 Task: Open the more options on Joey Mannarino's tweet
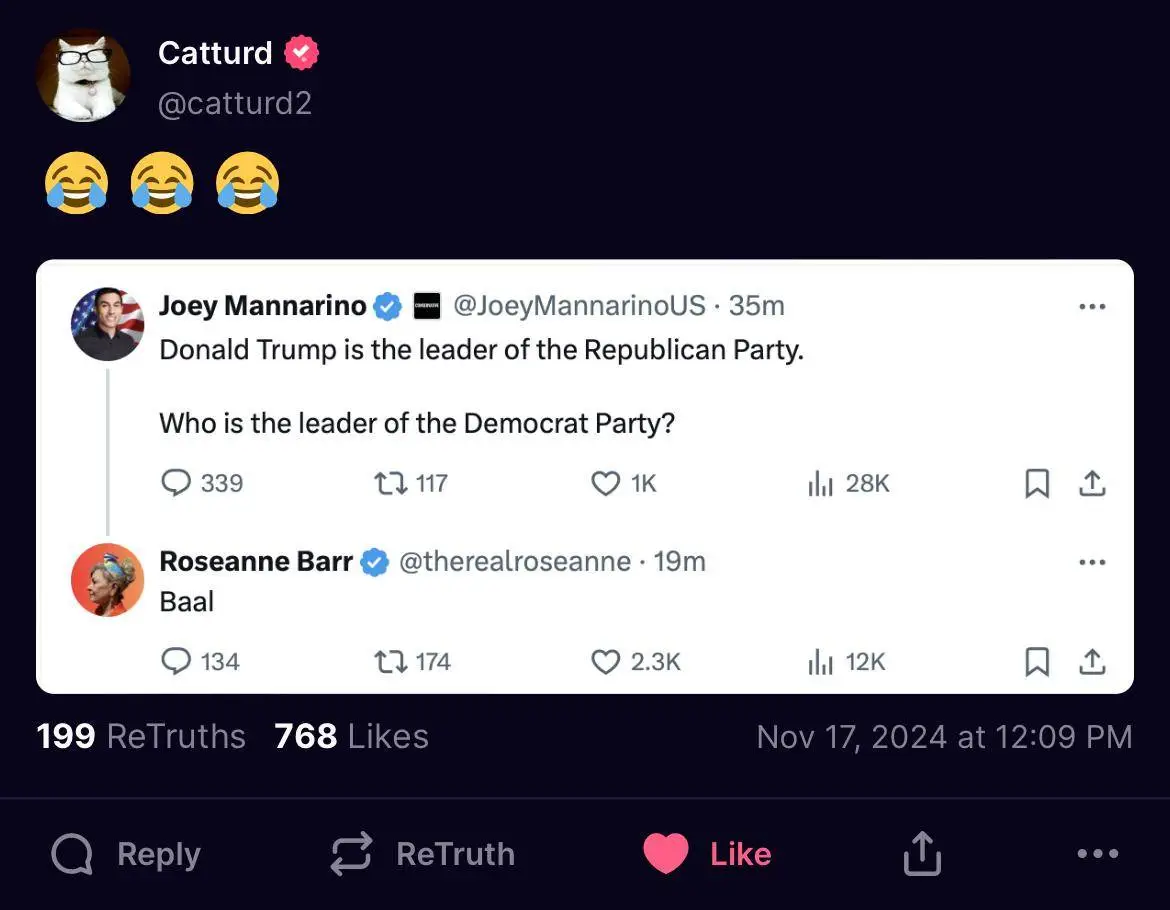click(1092, 306)
